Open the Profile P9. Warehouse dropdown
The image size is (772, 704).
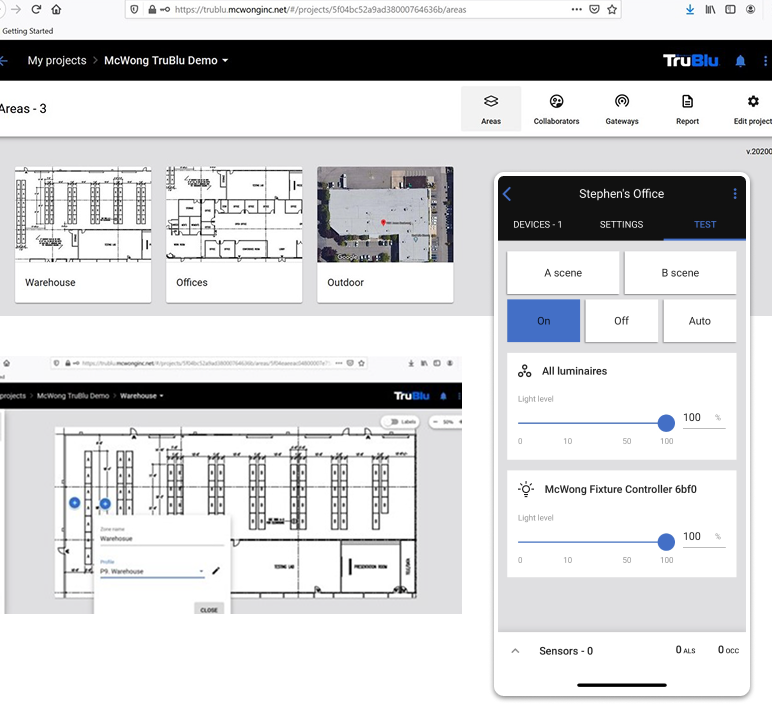pos(201,571)
